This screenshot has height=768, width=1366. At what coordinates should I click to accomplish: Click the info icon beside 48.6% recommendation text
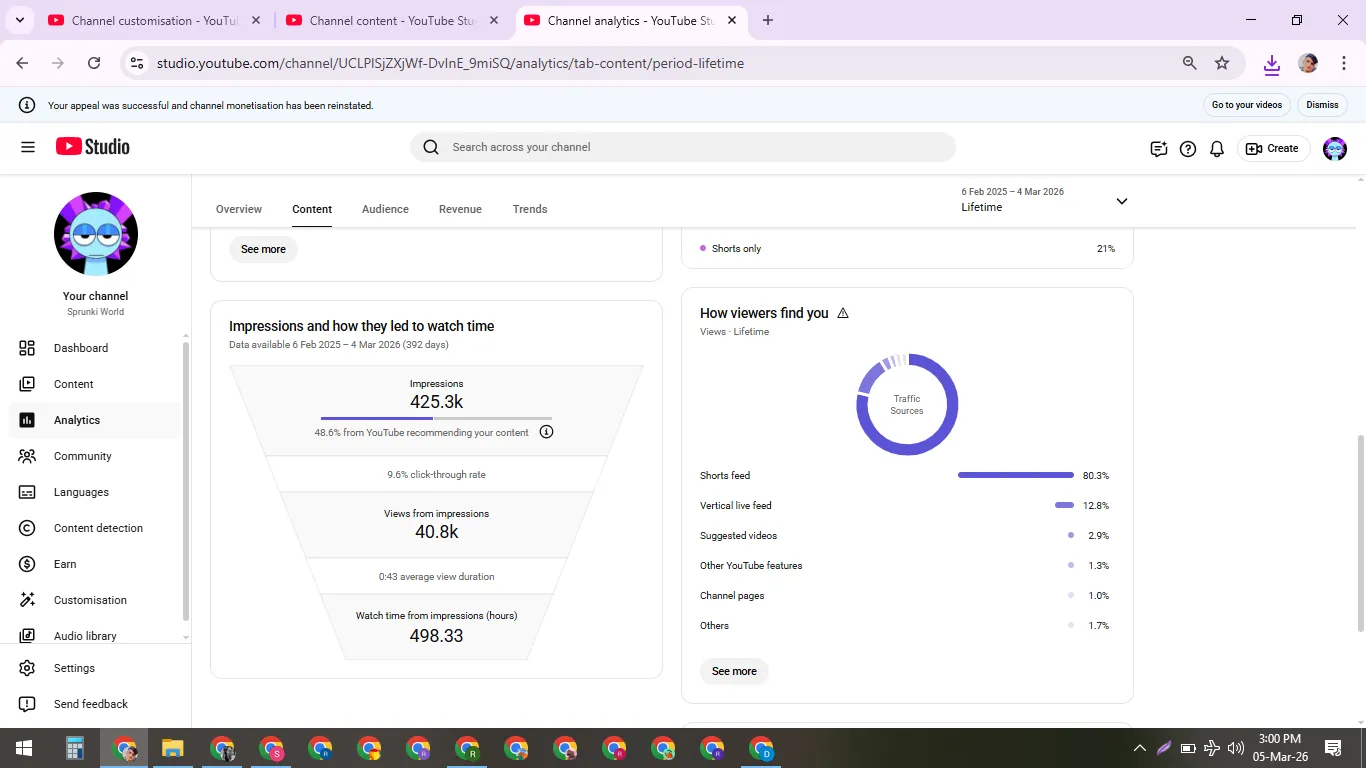pos(546,432)
